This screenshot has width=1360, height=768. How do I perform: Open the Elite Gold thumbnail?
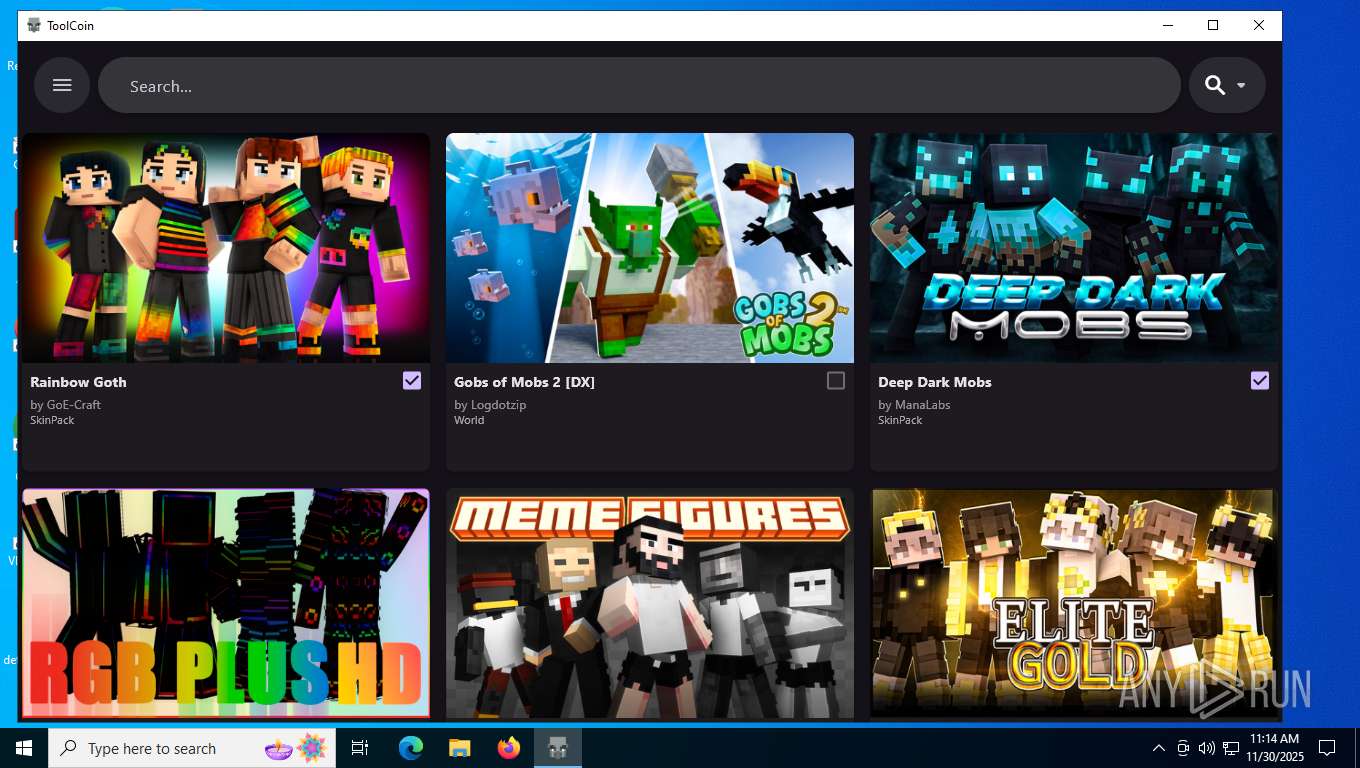click(1074, 603)
